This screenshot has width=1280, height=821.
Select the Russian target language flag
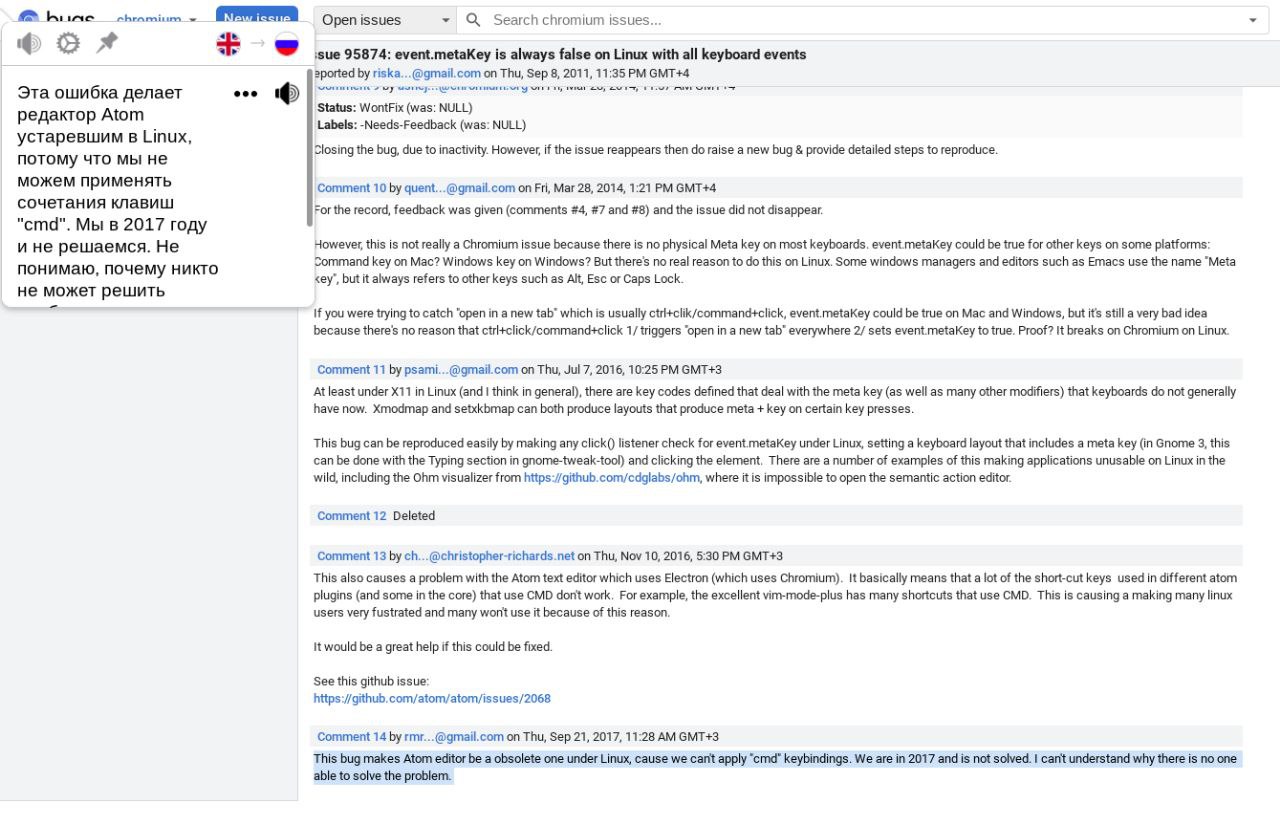click(x=287, y=43)
